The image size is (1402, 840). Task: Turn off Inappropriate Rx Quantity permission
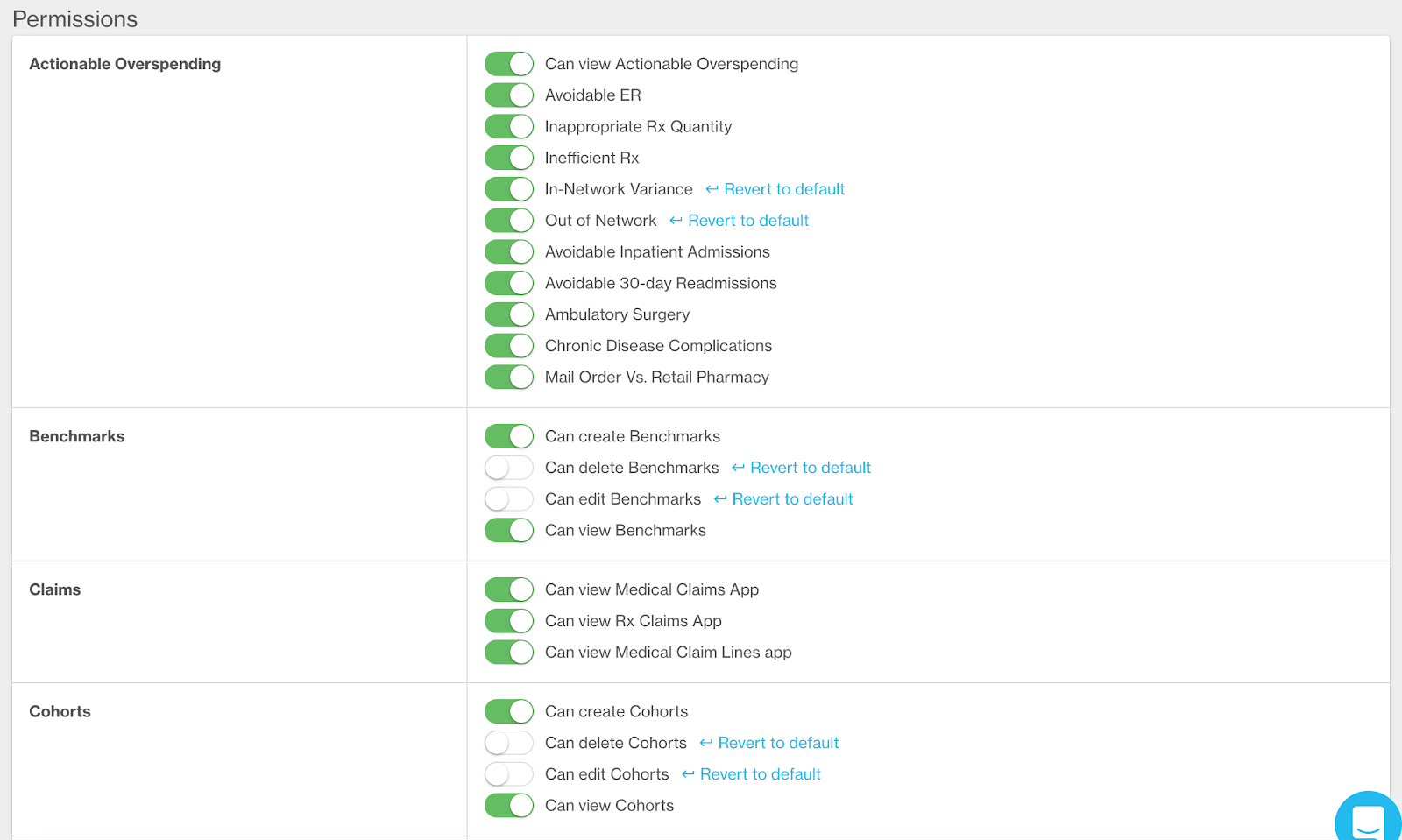pyautogui.click(x=509, y=127)
